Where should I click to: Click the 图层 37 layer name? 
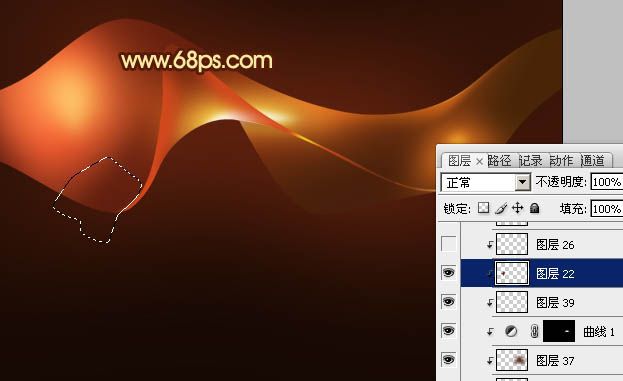(555, 361)
